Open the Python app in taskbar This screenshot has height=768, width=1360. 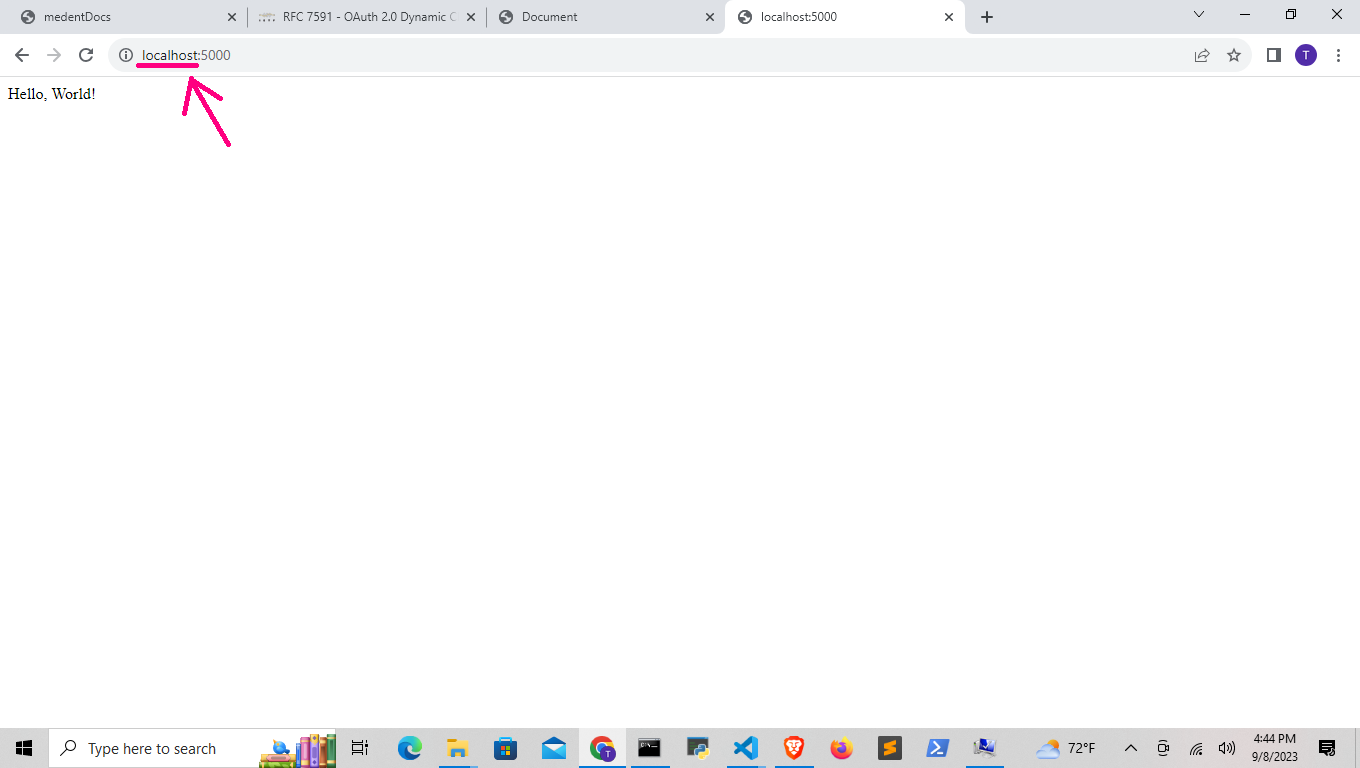[x=698, y=748]
